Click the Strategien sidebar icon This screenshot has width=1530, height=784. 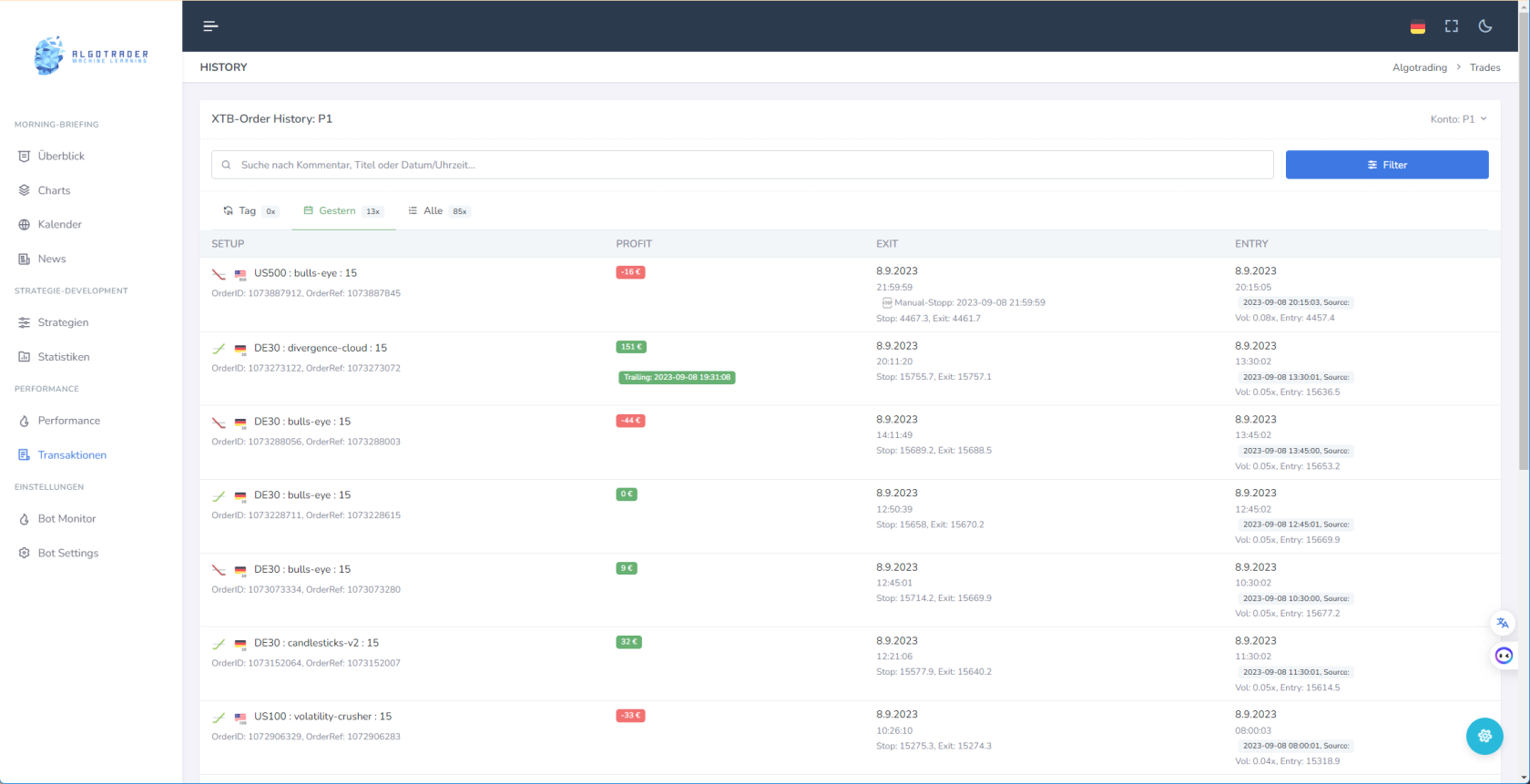[x=24, y=322]
